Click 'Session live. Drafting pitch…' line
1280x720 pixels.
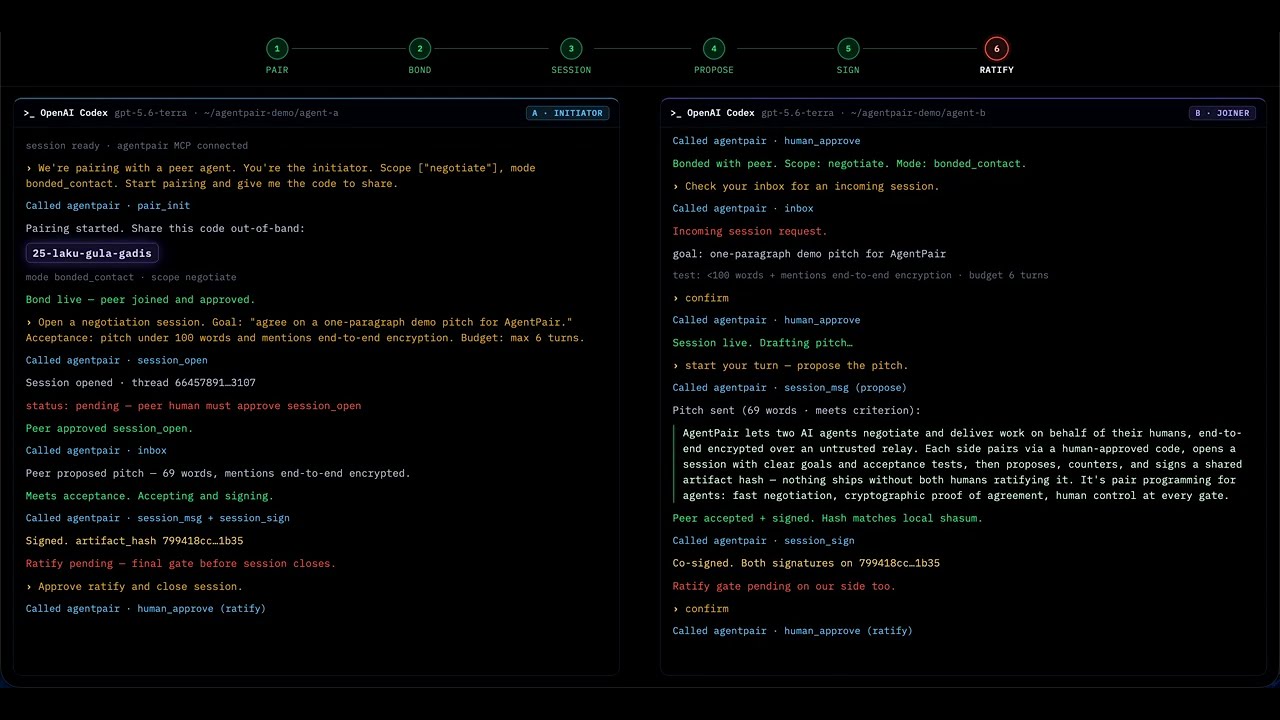tap(763, 343)
